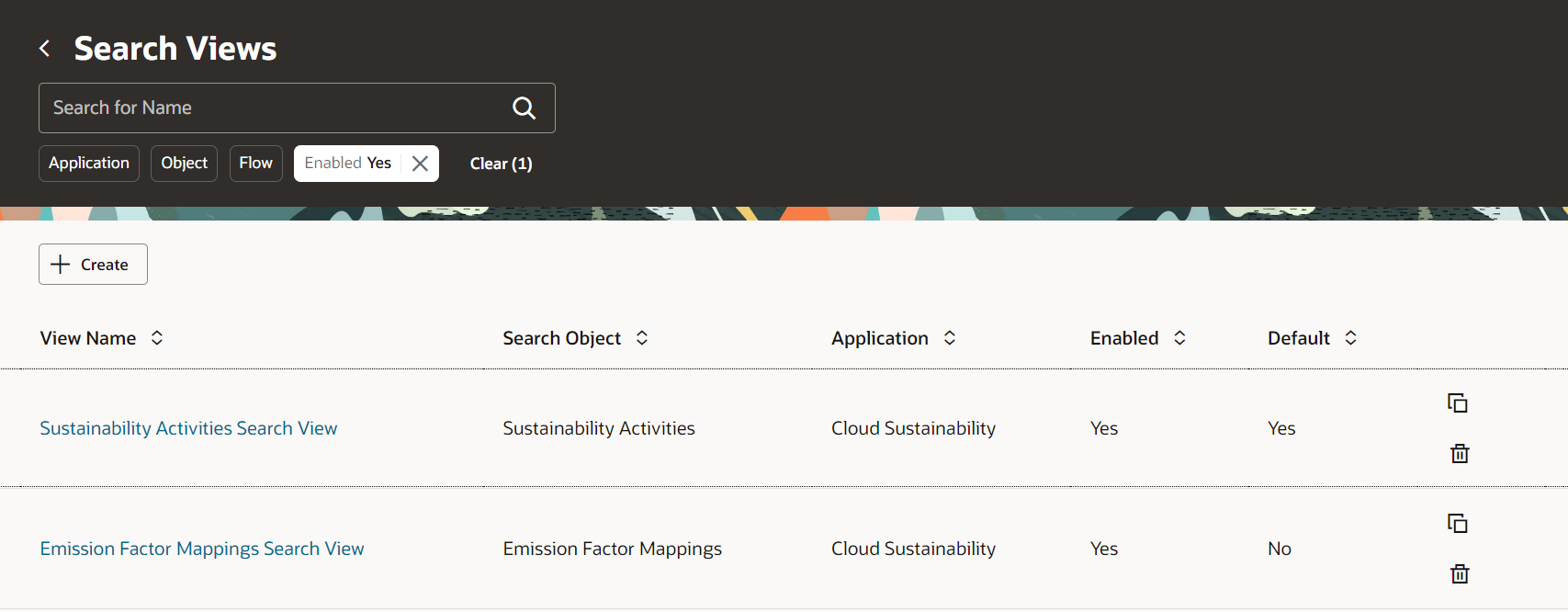1568x612 pixels.
Task: Click the search magnifier icon
Action: (524, 108)
